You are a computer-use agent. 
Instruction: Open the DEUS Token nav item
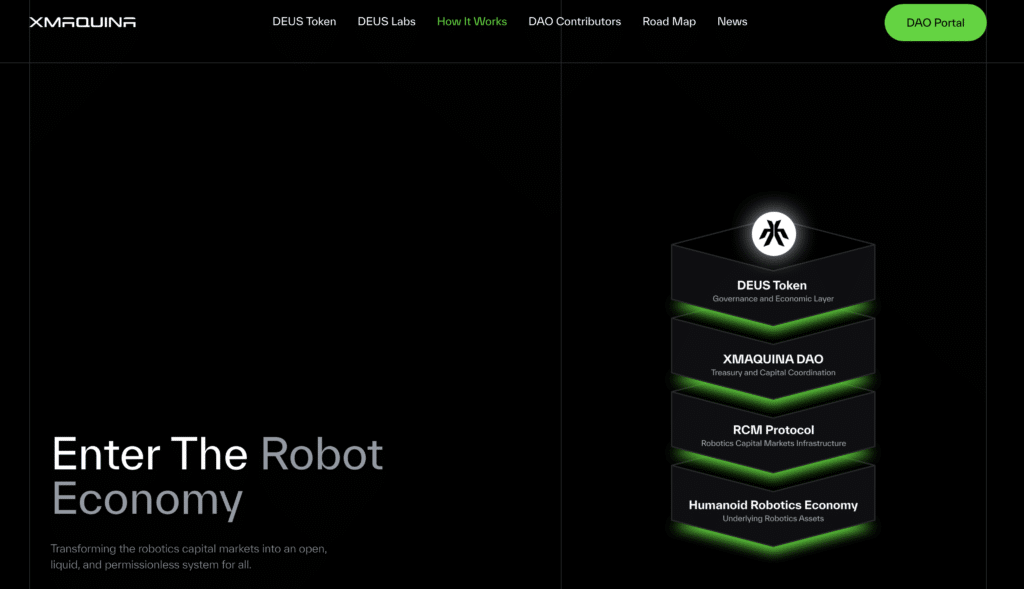[x=304, y=22]
